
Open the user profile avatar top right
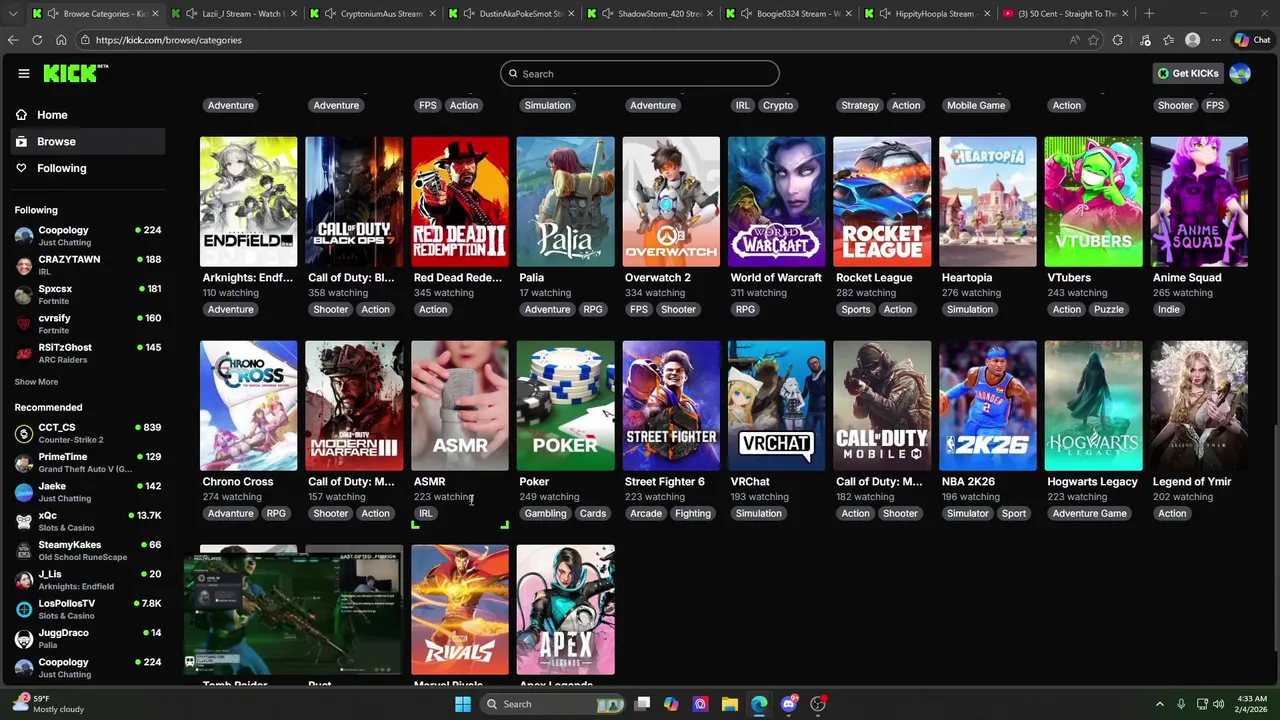[1240, 73]
